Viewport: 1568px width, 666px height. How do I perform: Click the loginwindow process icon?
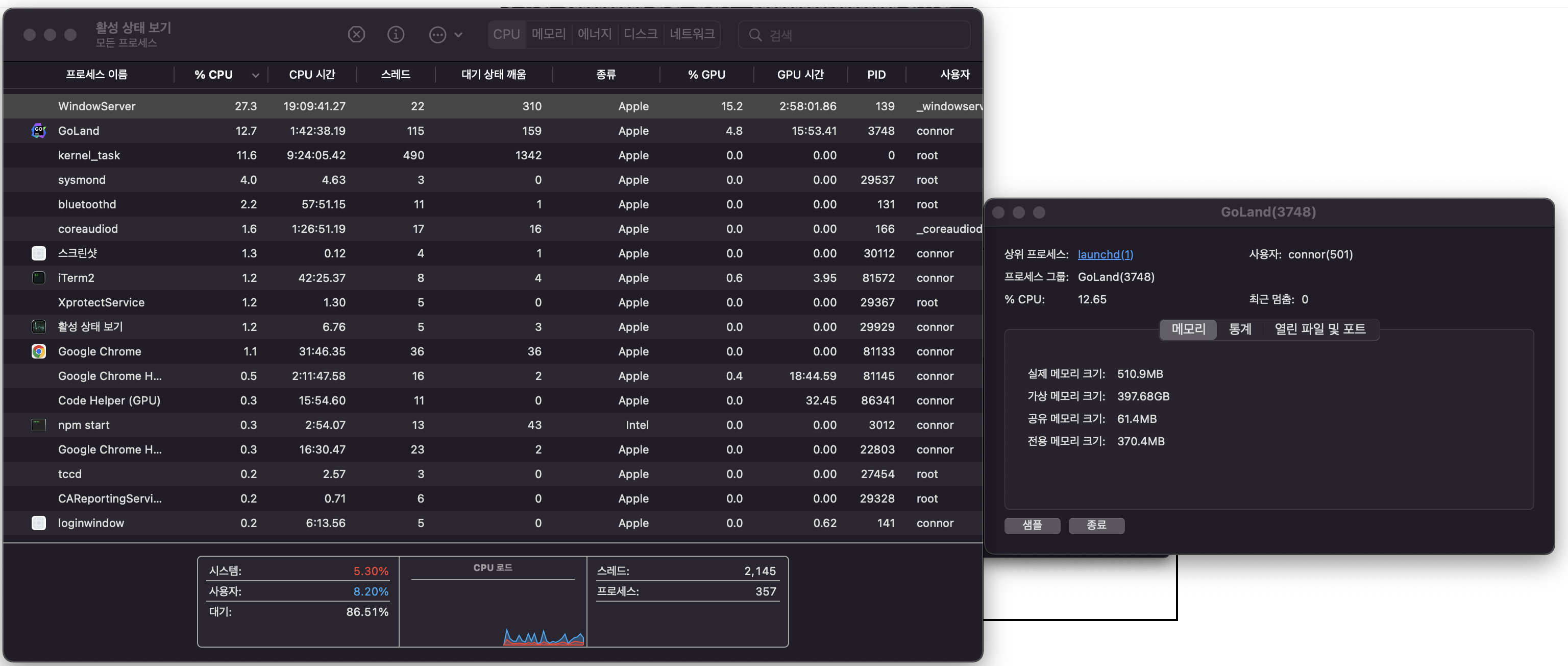[x=38, y=523]
